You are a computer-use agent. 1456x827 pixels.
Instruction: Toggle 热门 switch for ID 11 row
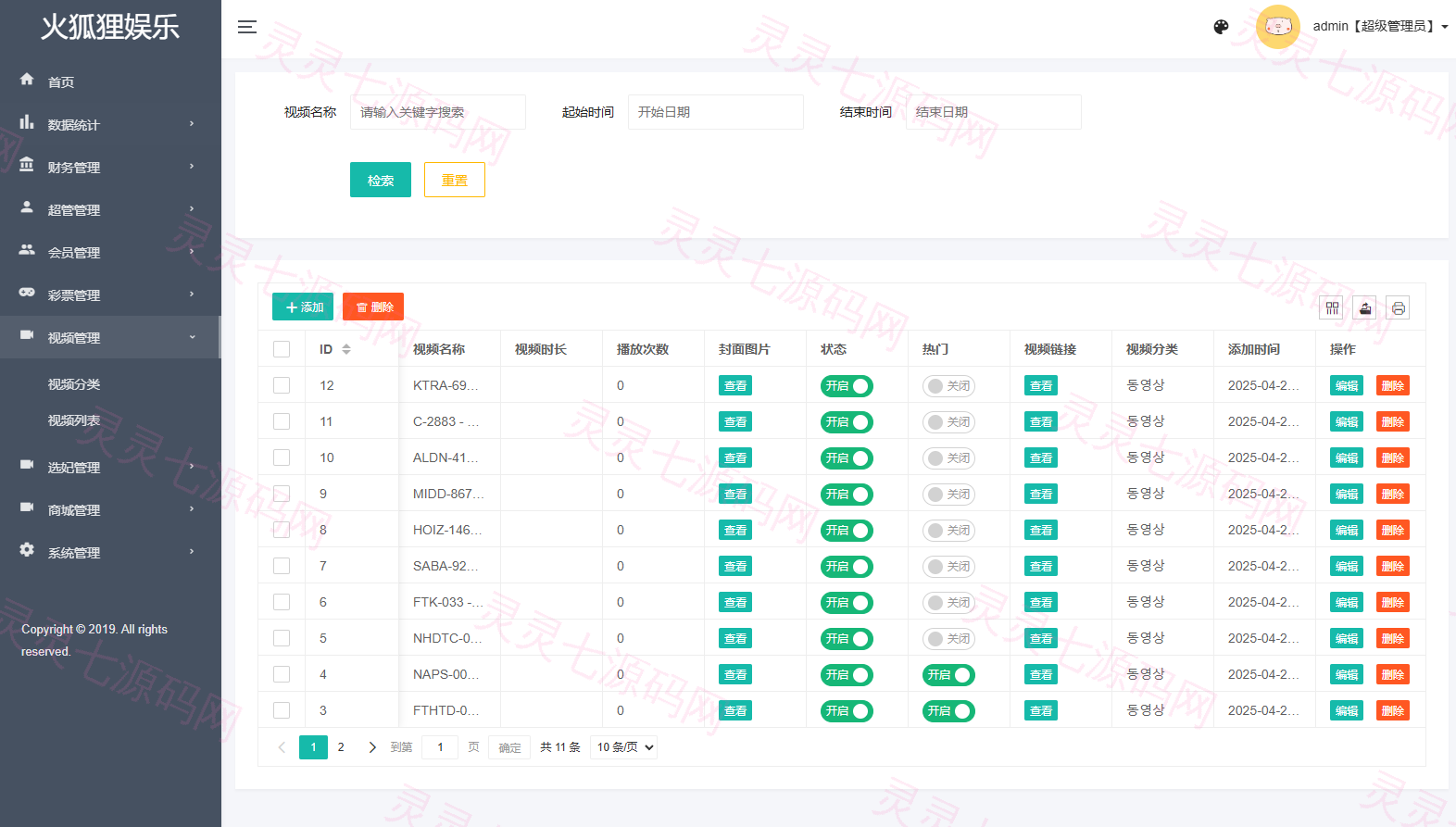948,422
